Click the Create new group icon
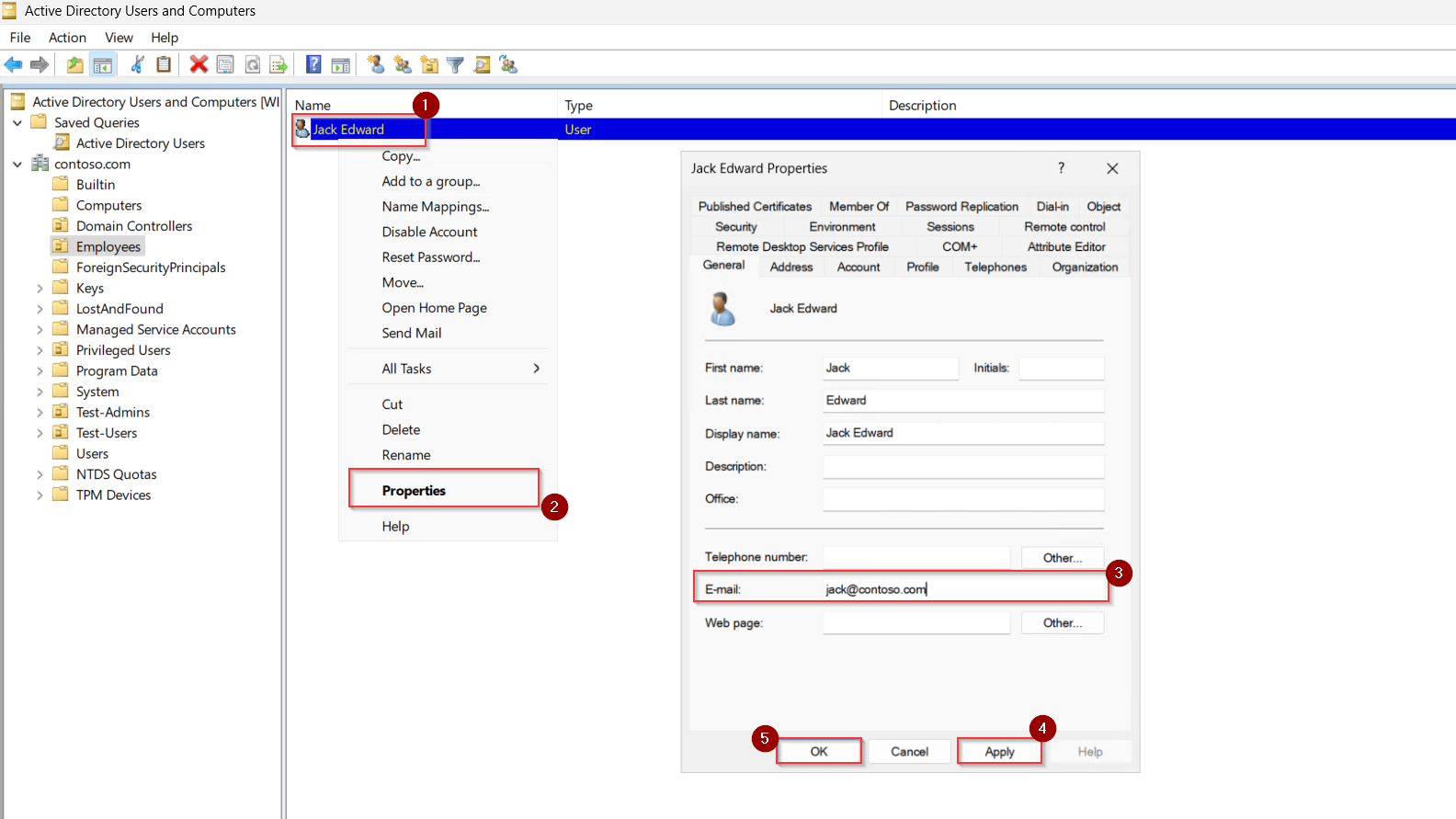 click(403, 64)
